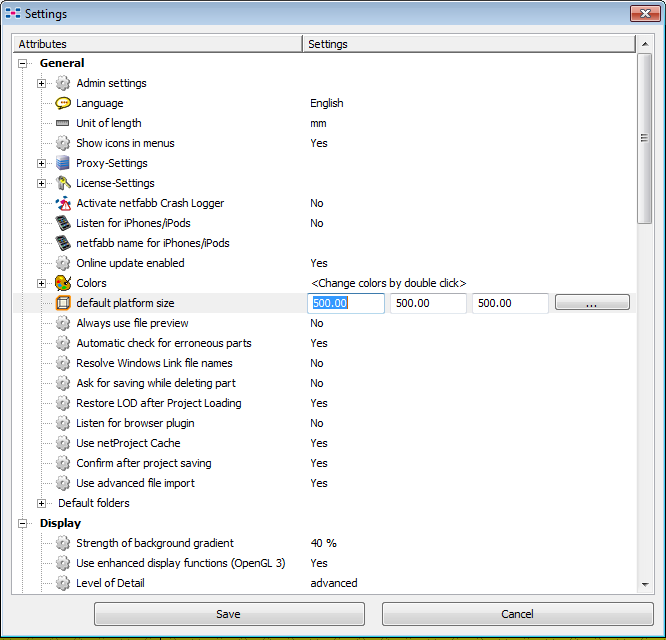The image size is (666, 640).
Task: Click the netfabb name for iPhones/iPods phone icon
Action: 63,243
